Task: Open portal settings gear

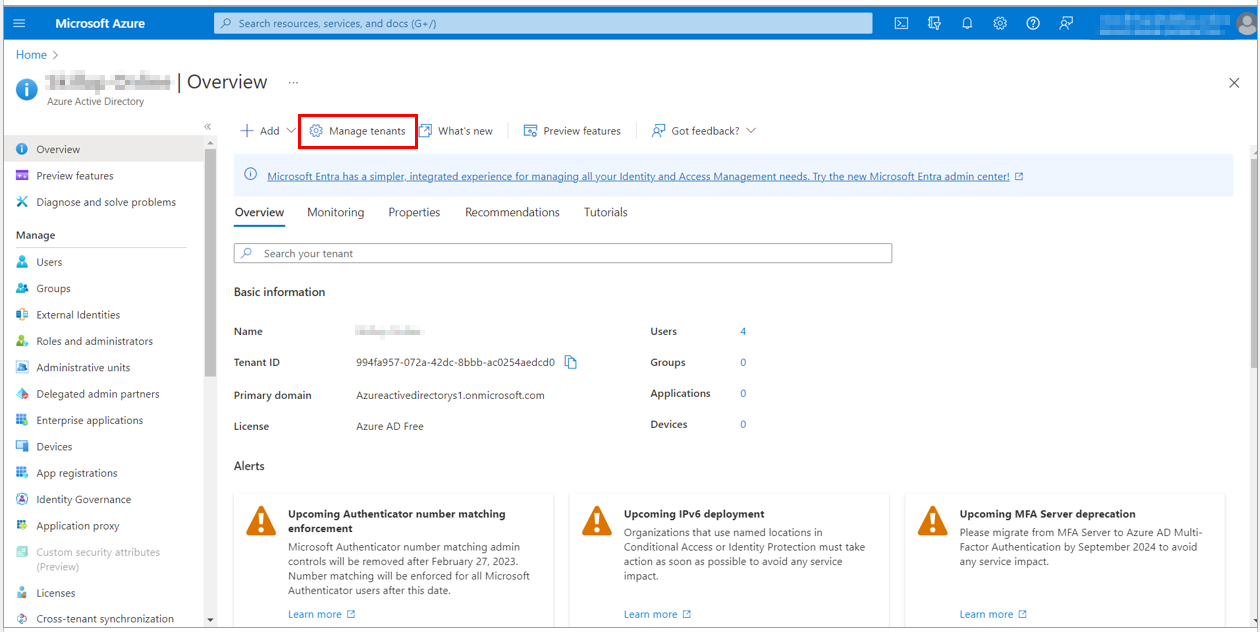Action: (x=1000, y=23)
